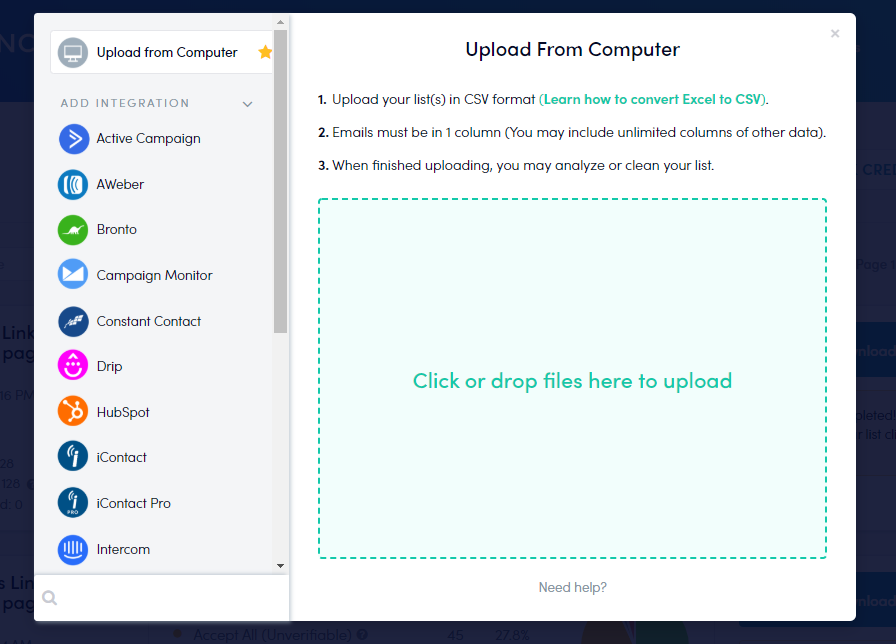Collapse the Add Integration section chevron
The image size is (896, 644).
point(248,104)
